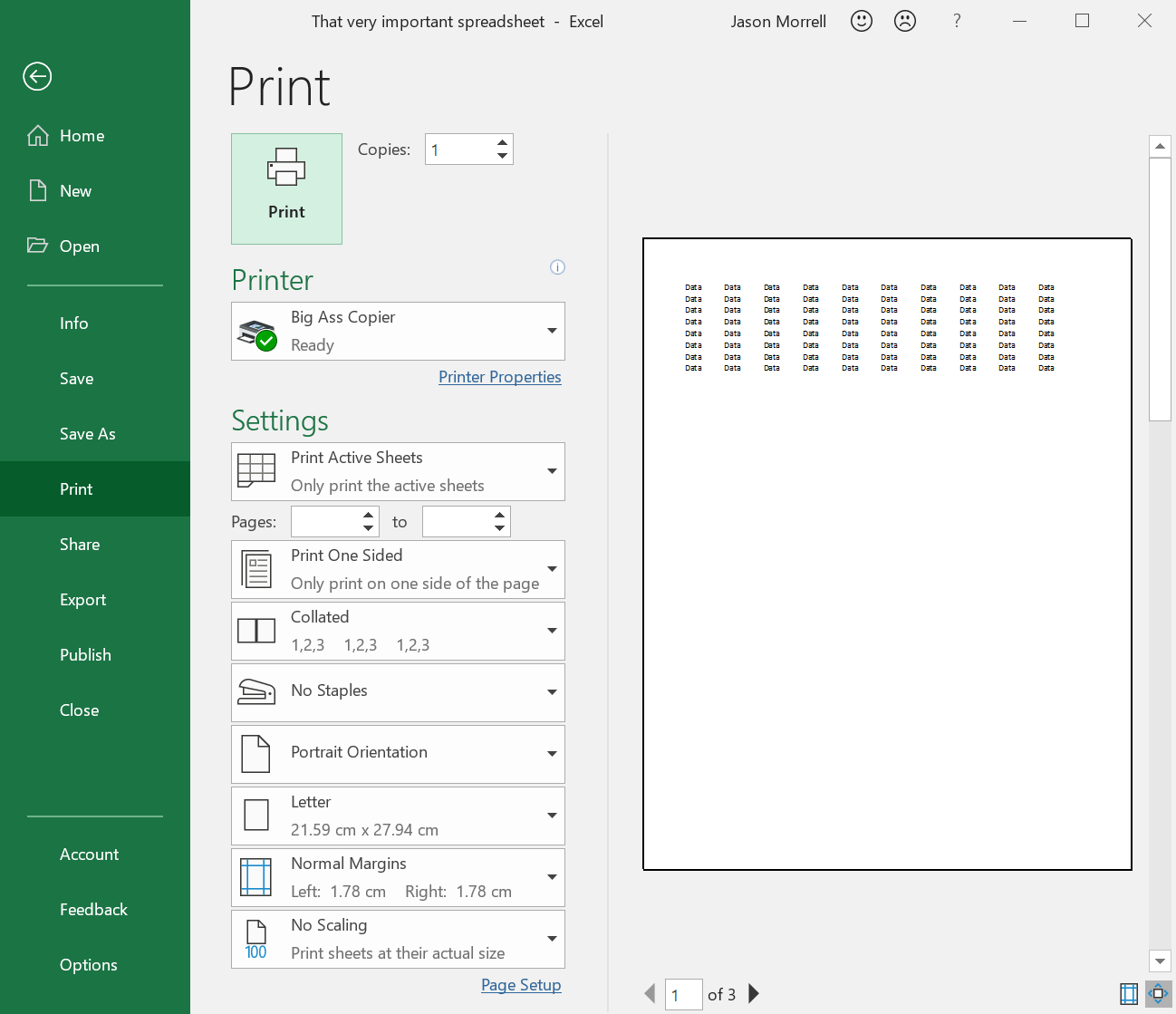
Task: Click the preview scrollbar up arrow
Action: point(1160,146)
